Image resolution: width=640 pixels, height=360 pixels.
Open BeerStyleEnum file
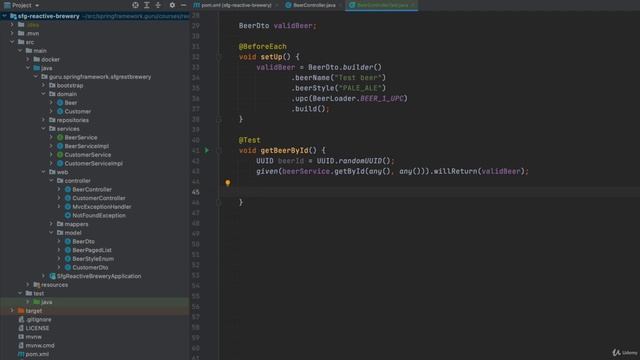tap(93, 259)
